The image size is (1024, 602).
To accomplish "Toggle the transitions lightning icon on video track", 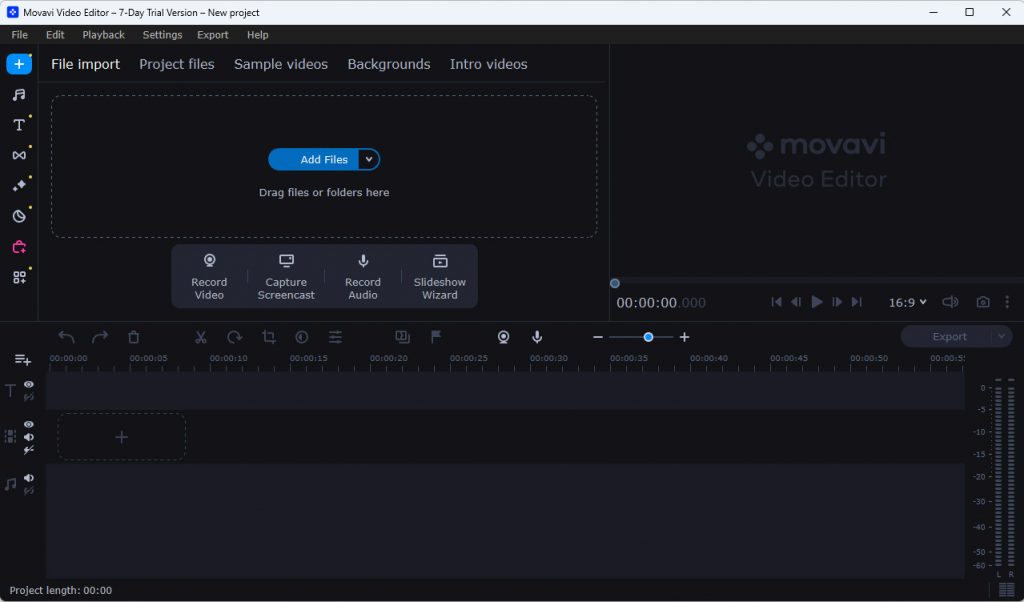I will (x=29, y=451).
